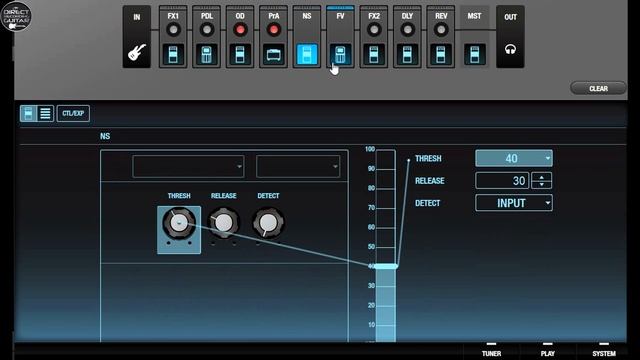Open the SYSTEM tab

point(604,353)
